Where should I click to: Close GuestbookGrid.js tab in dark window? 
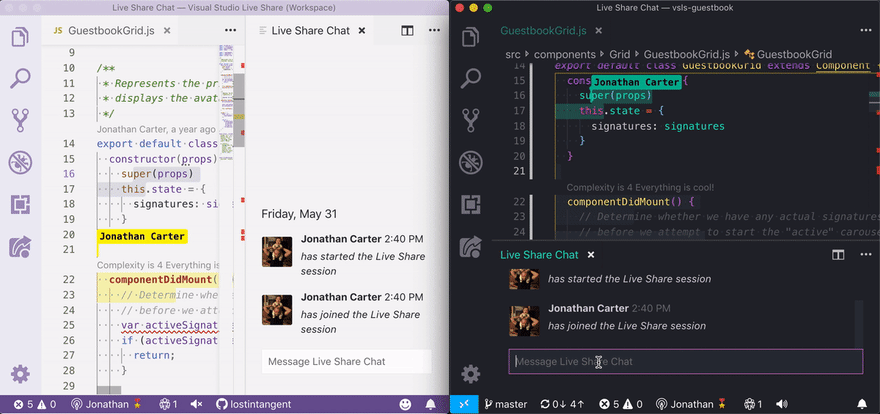point(599,31)
